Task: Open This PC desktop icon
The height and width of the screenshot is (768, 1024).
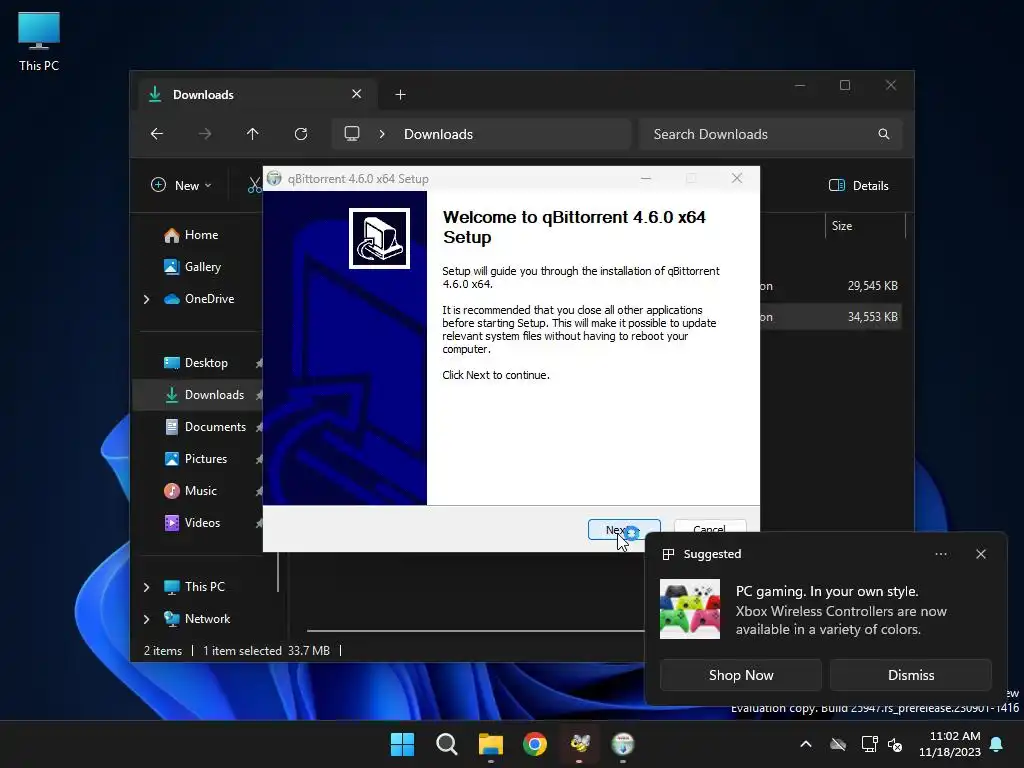Action: coord(39,41)
